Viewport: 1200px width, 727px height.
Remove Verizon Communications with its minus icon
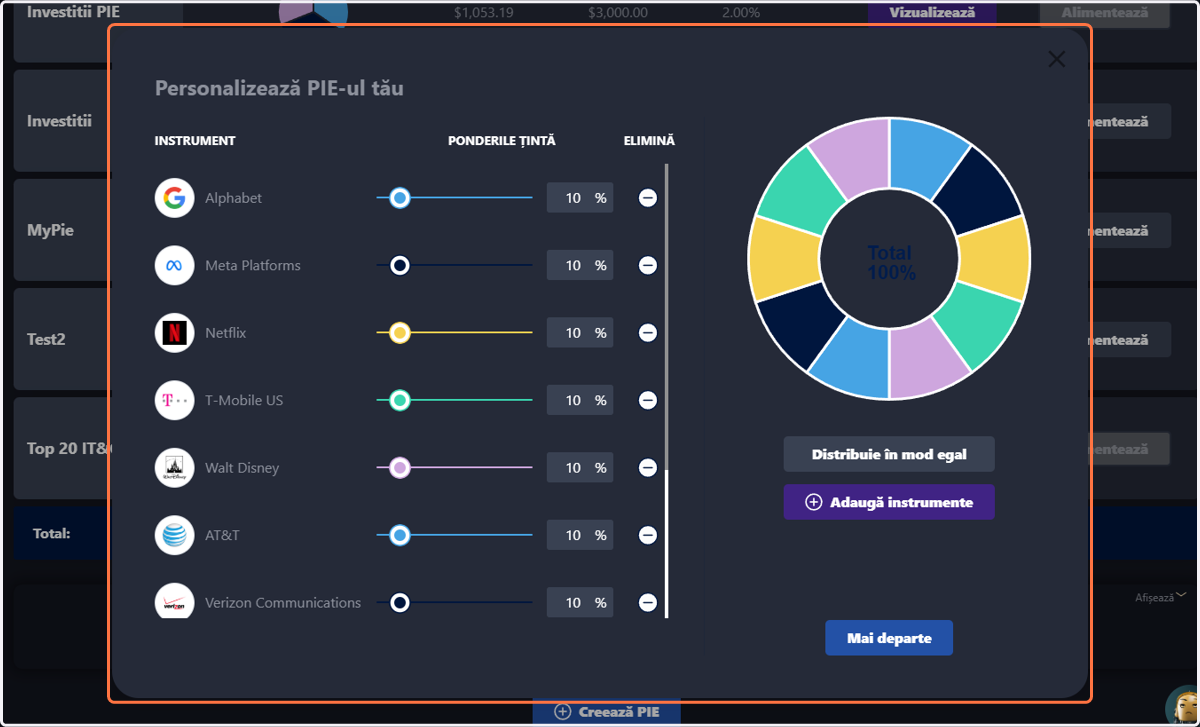coord(648,603)
